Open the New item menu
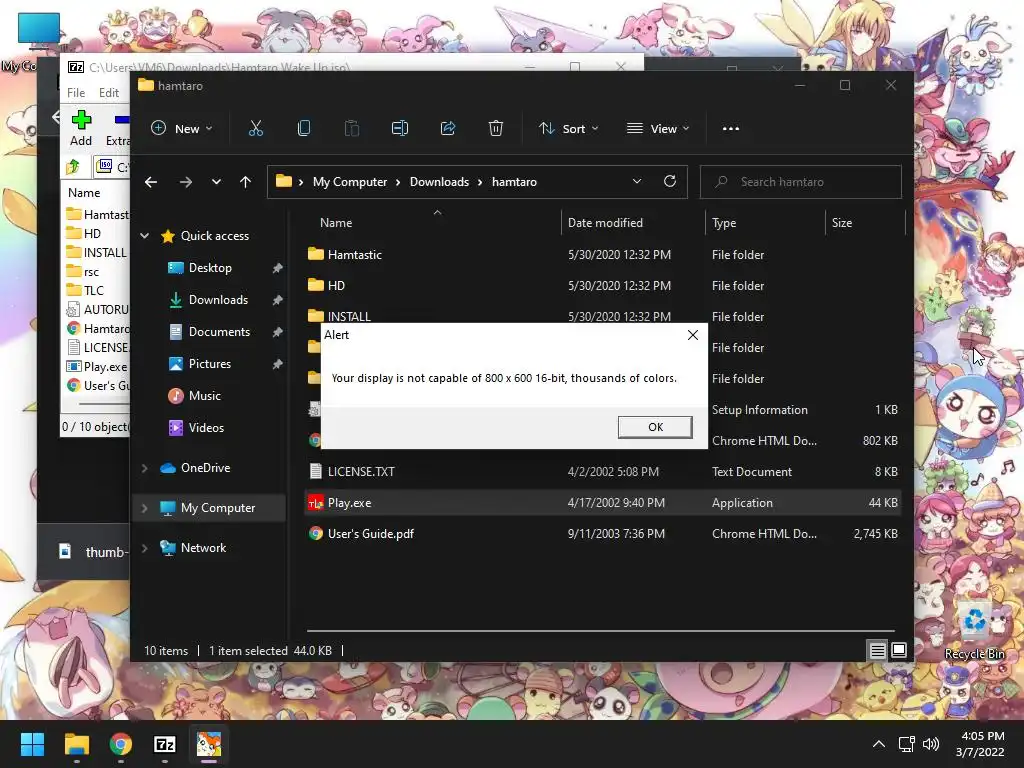Viewport: 1024px width, 768px height. pyautogui.click(x=182, y=129)
